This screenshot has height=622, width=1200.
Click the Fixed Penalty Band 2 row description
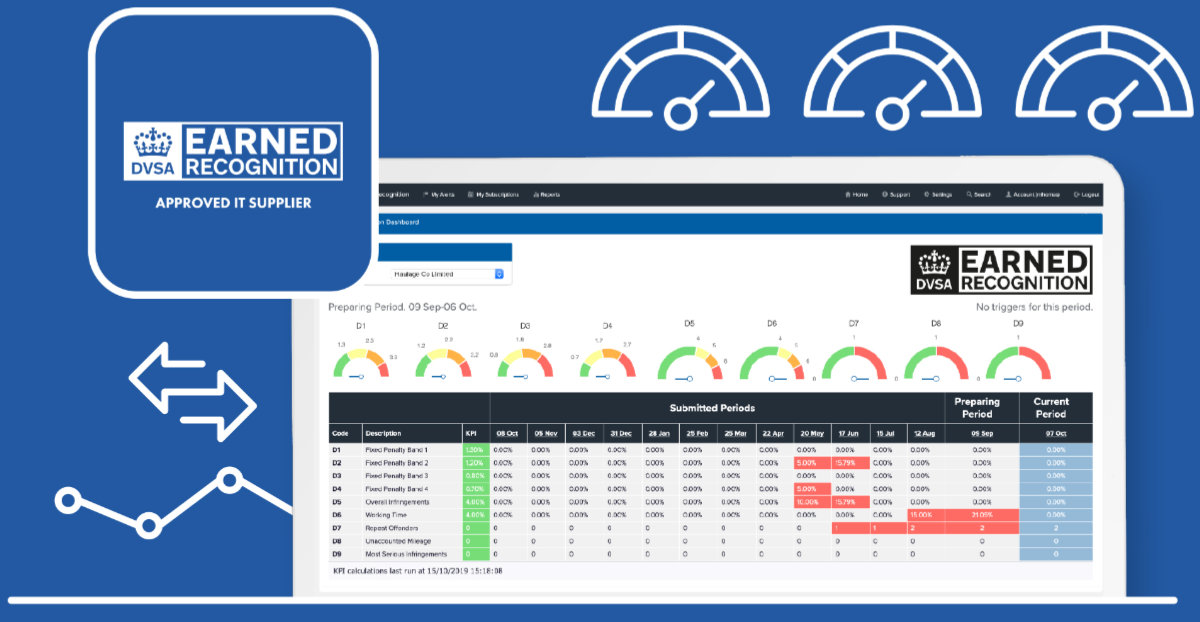pyautogui.click(x=397, y=463)
